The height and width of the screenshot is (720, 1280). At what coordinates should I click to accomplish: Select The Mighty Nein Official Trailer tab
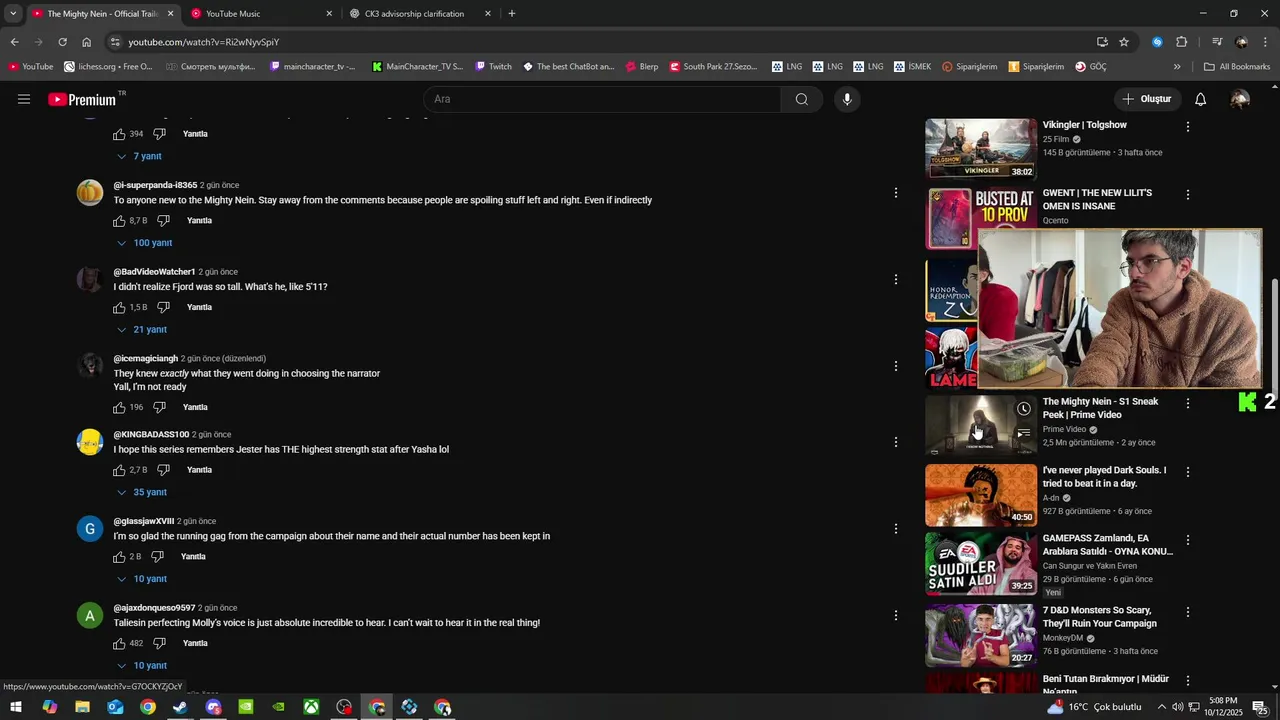point(103,14)
